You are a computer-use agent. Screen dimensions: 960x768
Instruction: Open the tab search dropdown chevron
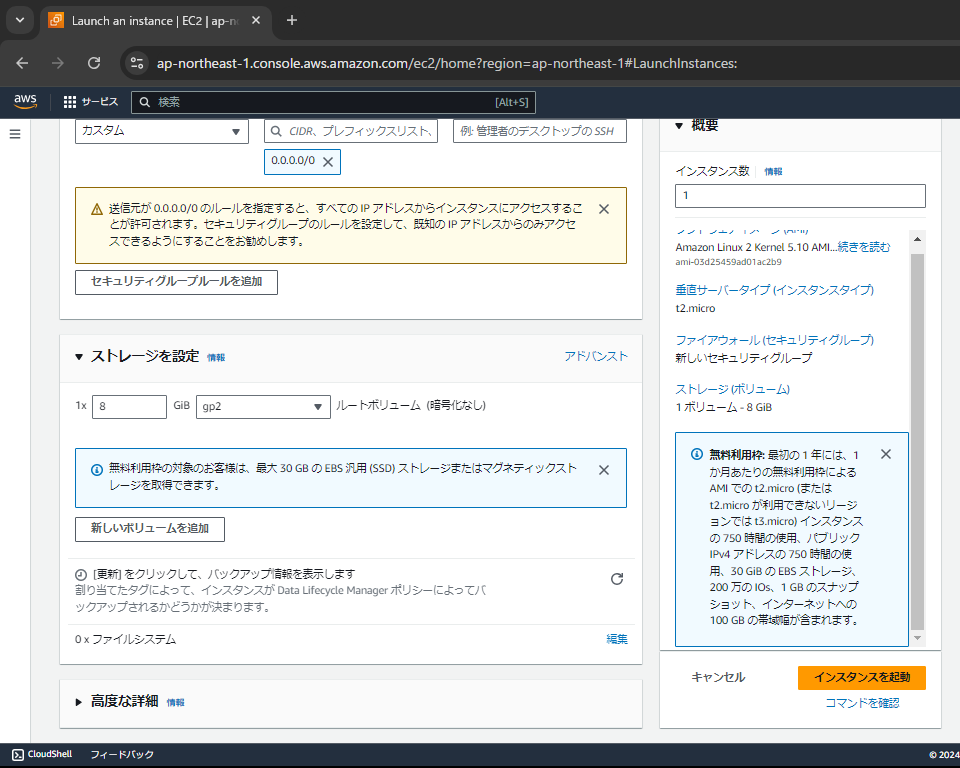tap(20, 20)
